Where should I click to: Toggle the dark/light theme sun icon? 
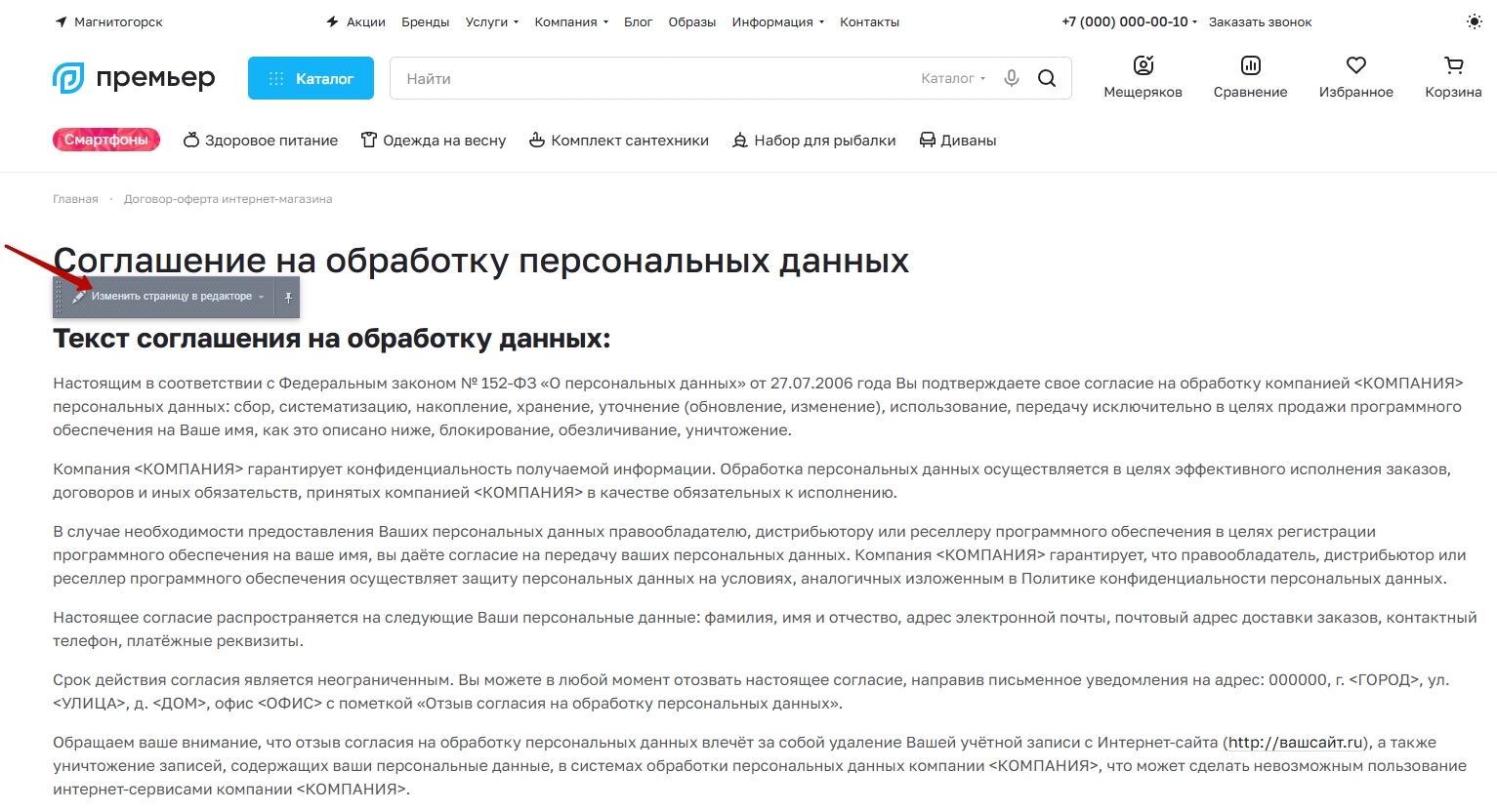point(1474,21)
